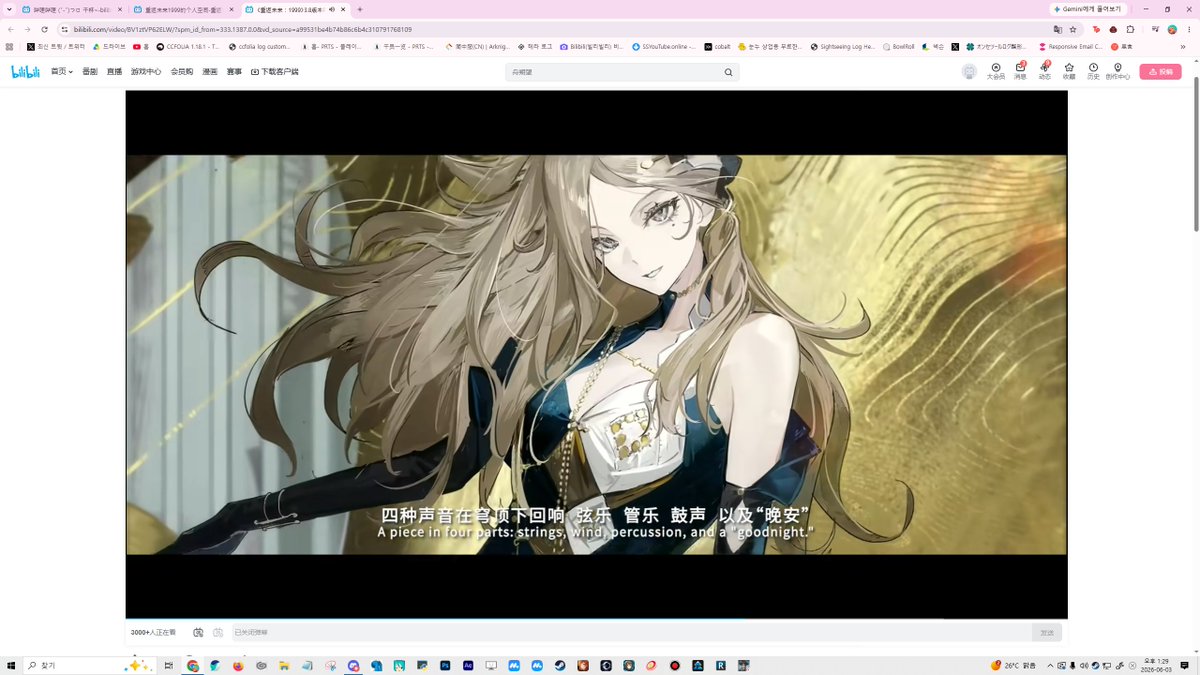Click the danmaku input field
Image resolution: width=1200 pixels, height=675 pixels.
(630, 632)
